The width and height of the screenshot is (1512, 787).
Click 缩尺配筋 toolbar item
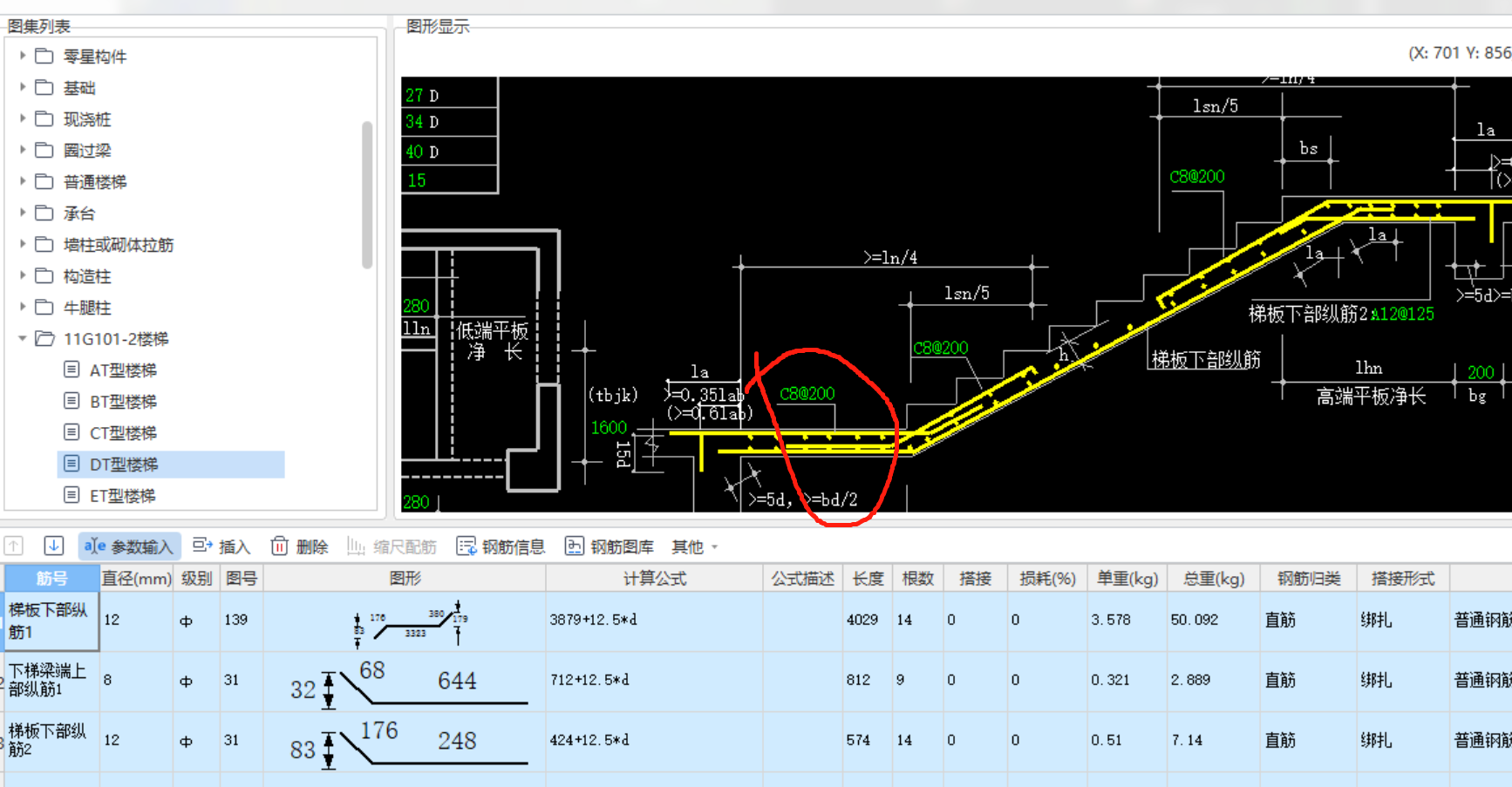click(x=392, y=546)
